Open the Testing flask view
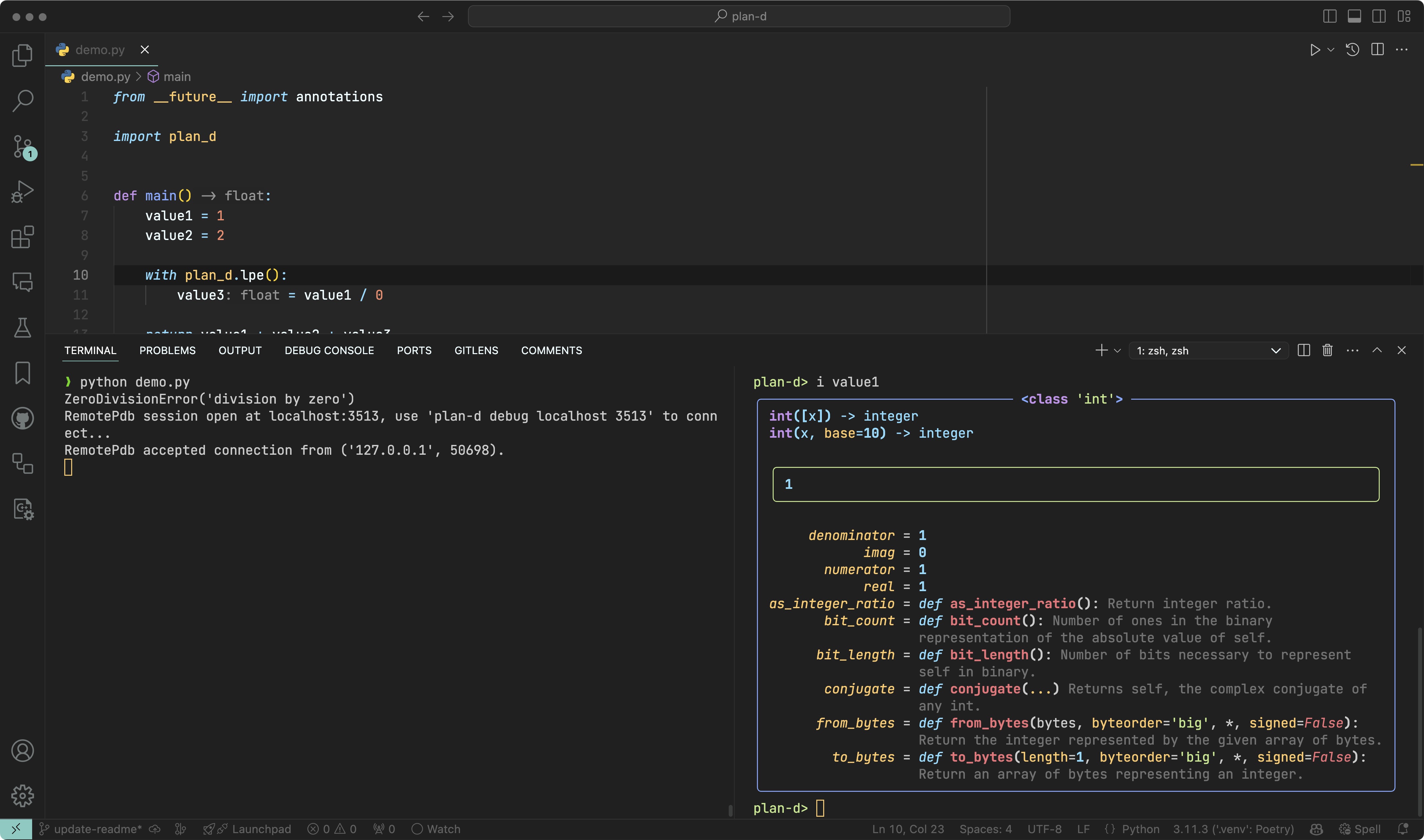Viewport: 1424px width, 840px height. click(x=23, y=327)
